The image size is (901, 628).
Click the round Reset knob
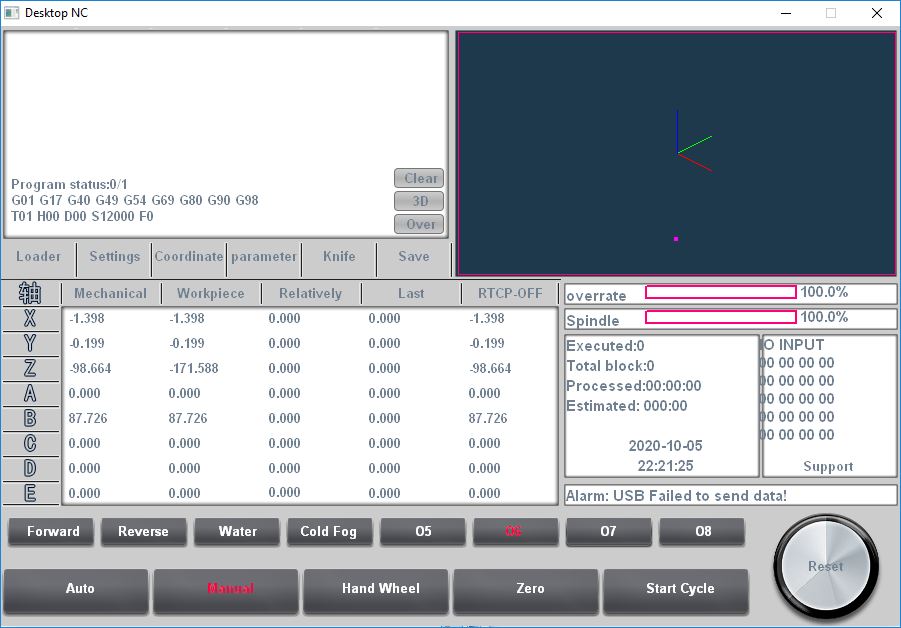pos(825,565)
